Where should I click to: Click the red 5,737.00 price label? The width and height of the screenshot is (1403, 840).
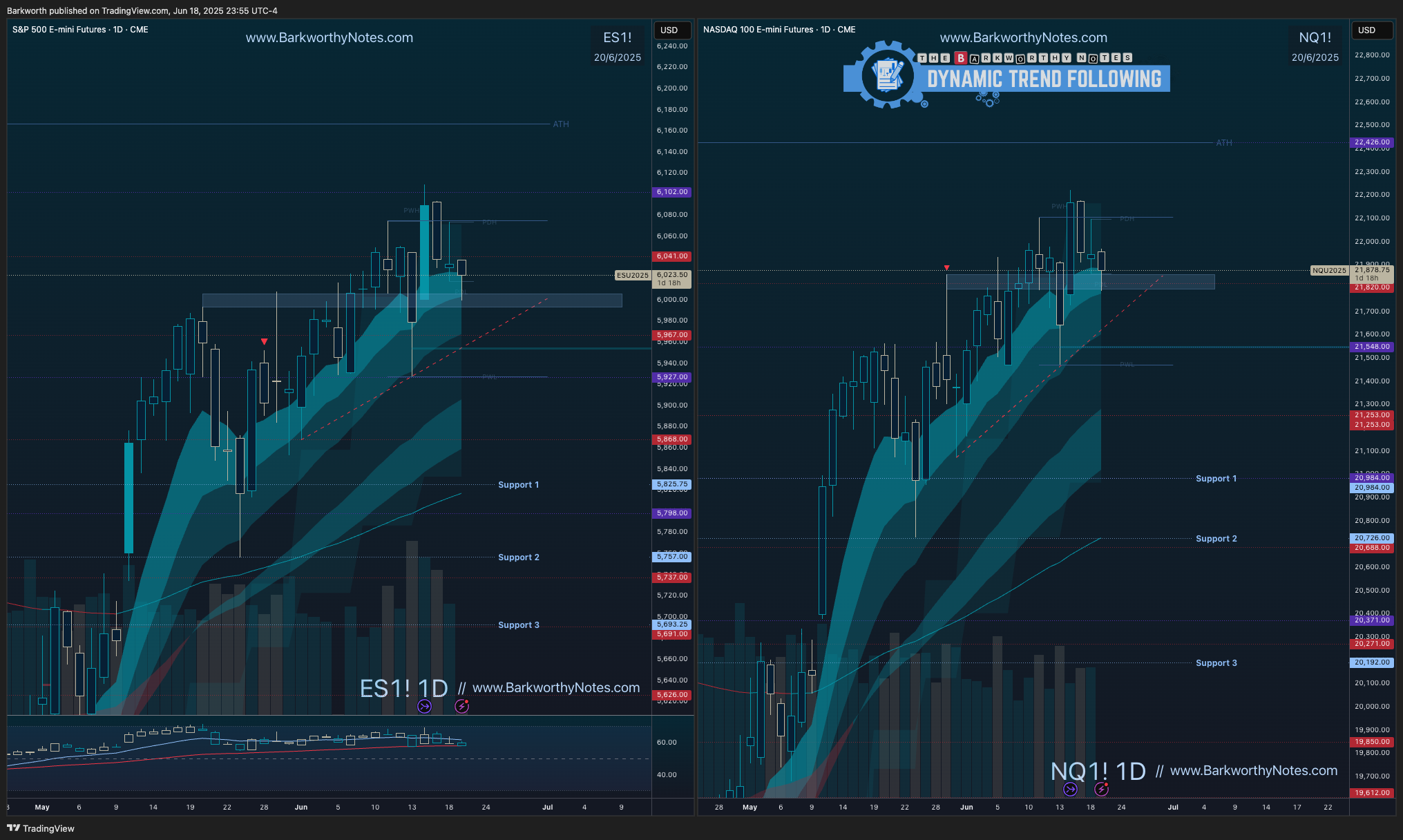pyautogui.click(x=672, y=577)
